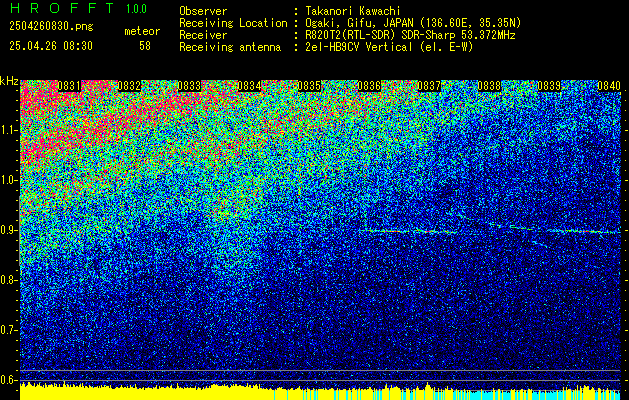Click the 0834 time marker
Image resolution: width=629 pixels, height=400 pixels.
(249, 86)
